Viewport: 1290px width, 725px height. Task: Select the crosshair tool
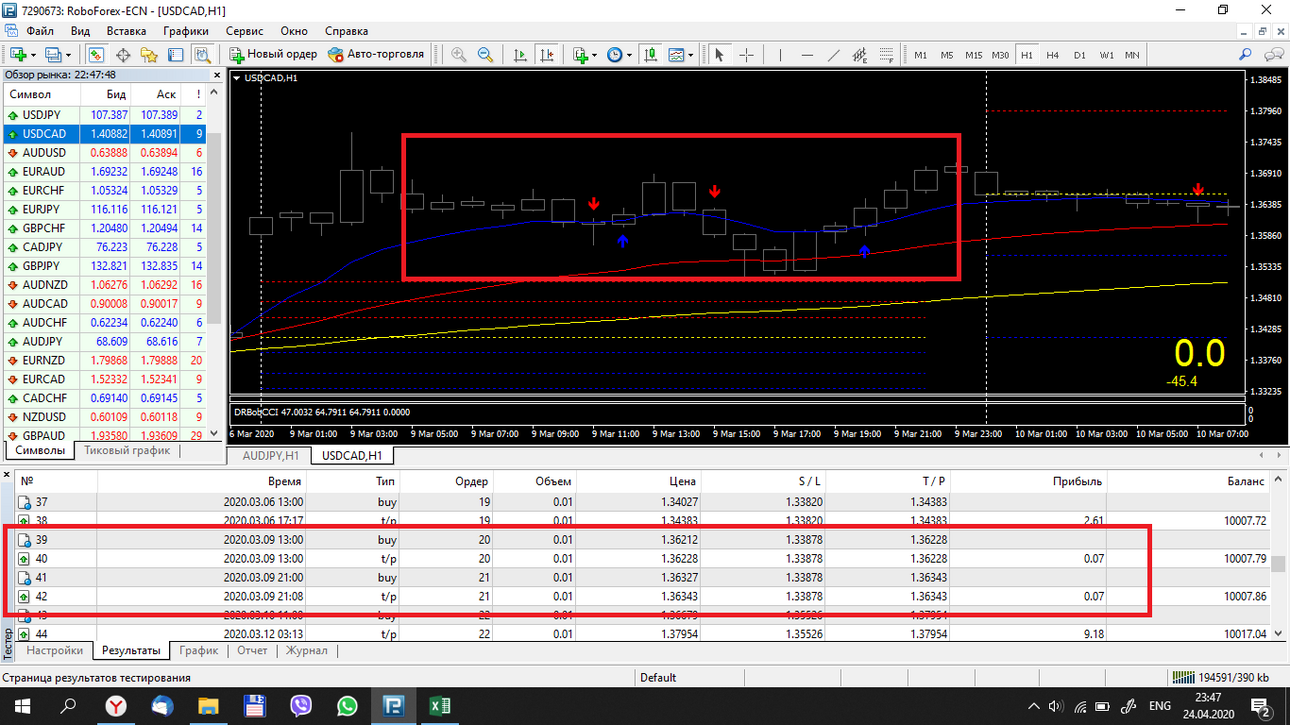coord(746,54)
